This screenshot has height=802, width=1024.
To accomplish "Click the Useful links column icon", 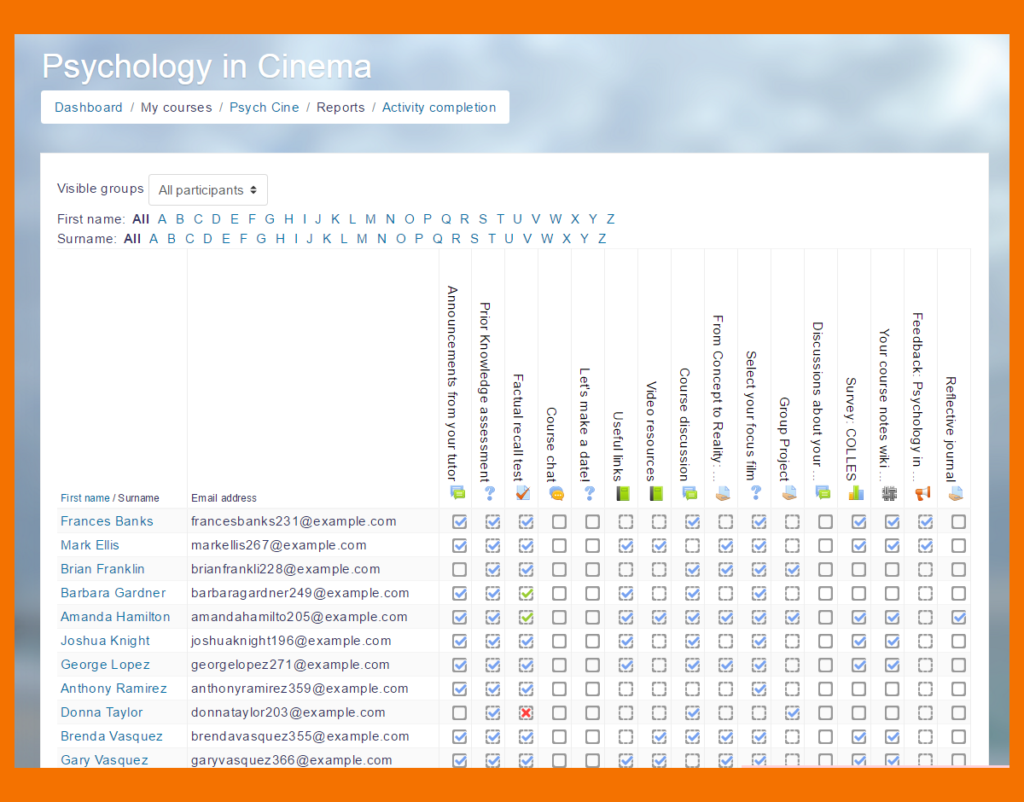I will [x=625, y=493].
